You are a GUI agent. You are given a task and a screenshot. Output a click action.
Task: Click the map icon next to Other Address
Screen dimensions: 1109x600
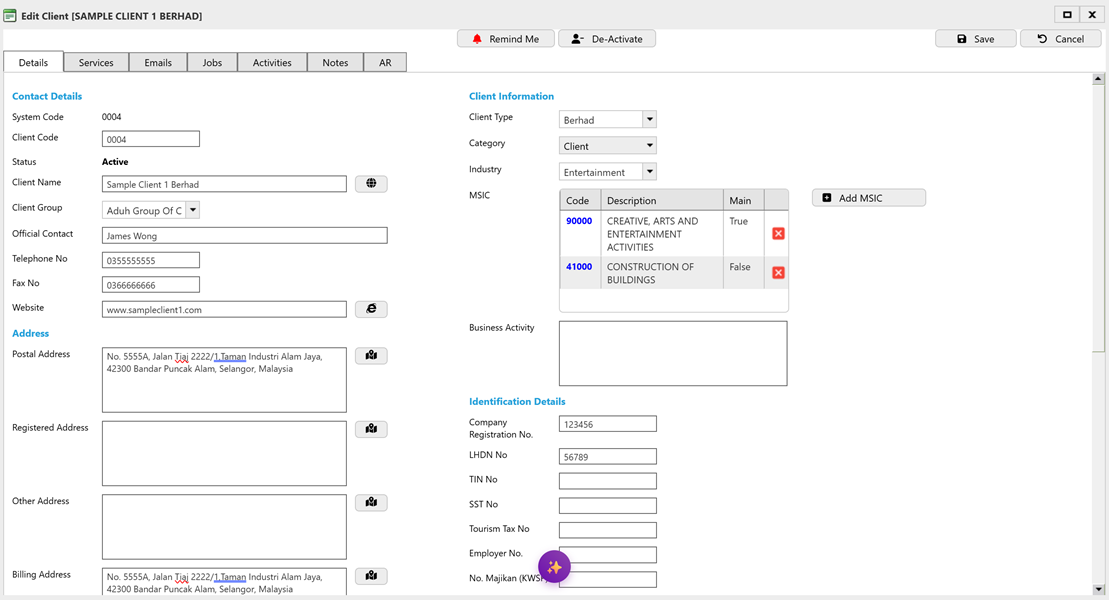[371, 502]
